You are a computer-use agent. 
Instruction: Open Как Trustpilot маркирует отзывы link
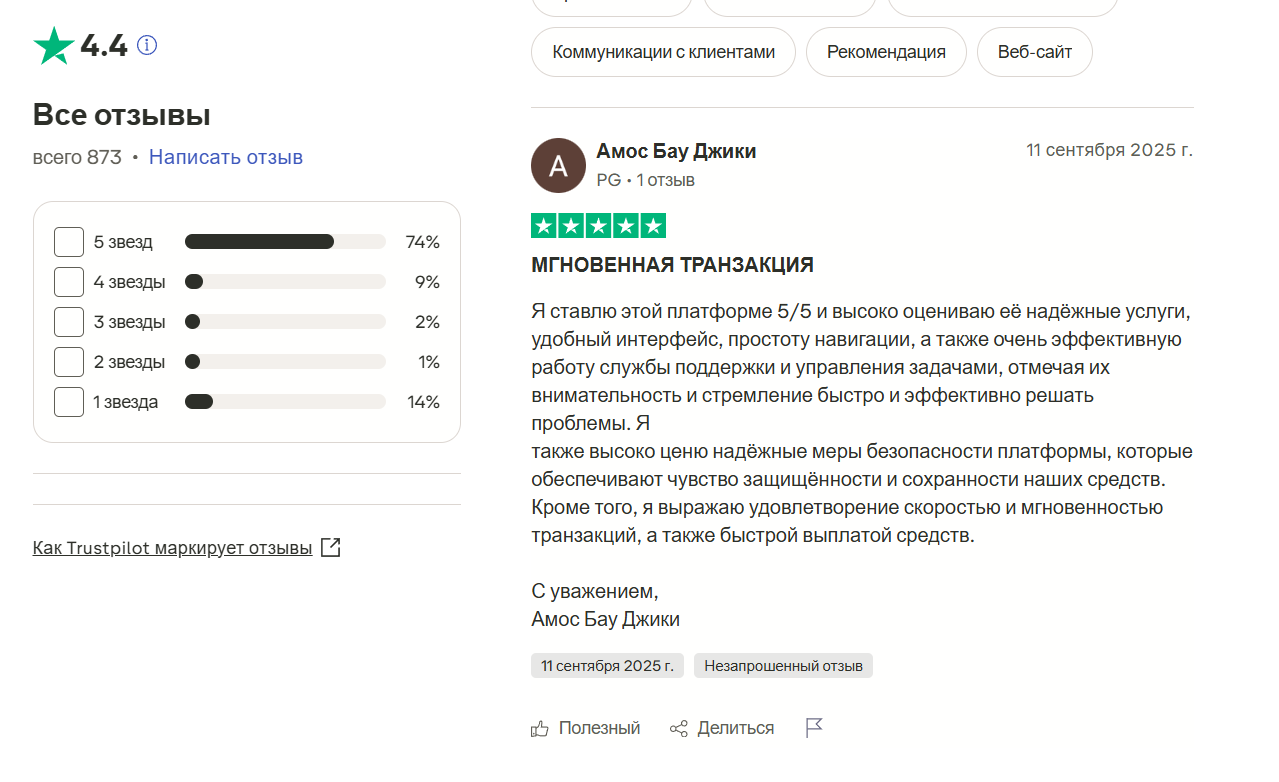point(172,548)
